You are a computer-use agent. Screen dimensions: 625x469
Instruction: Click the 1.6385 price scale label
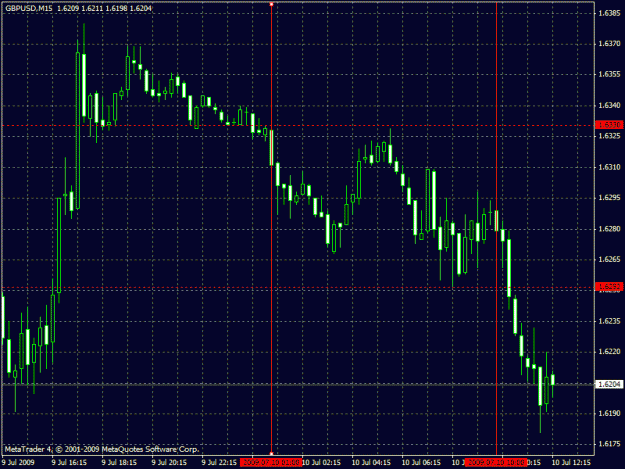click(x=609, y=13)
